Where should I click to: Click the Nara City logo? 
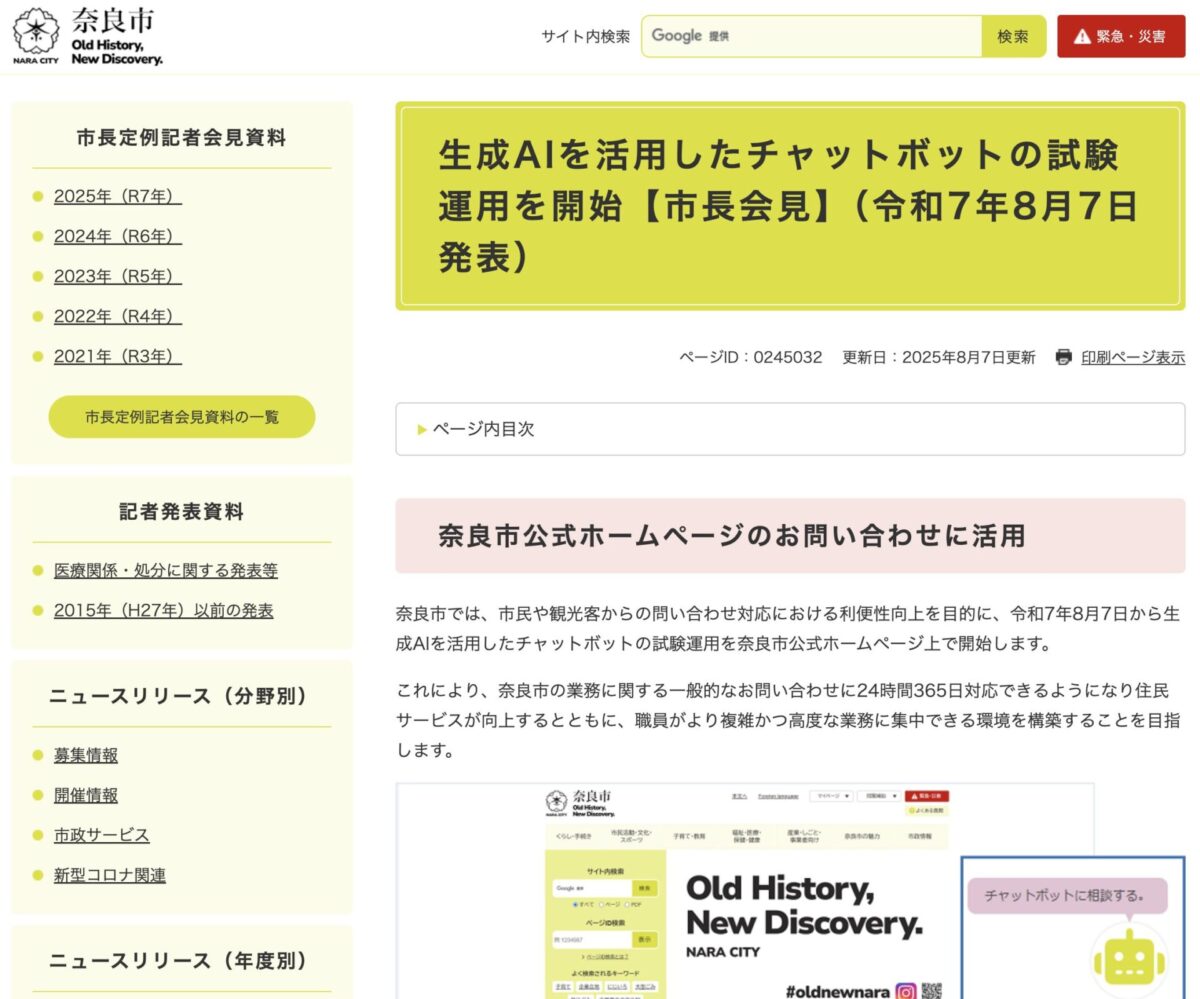tap(87, 36)
